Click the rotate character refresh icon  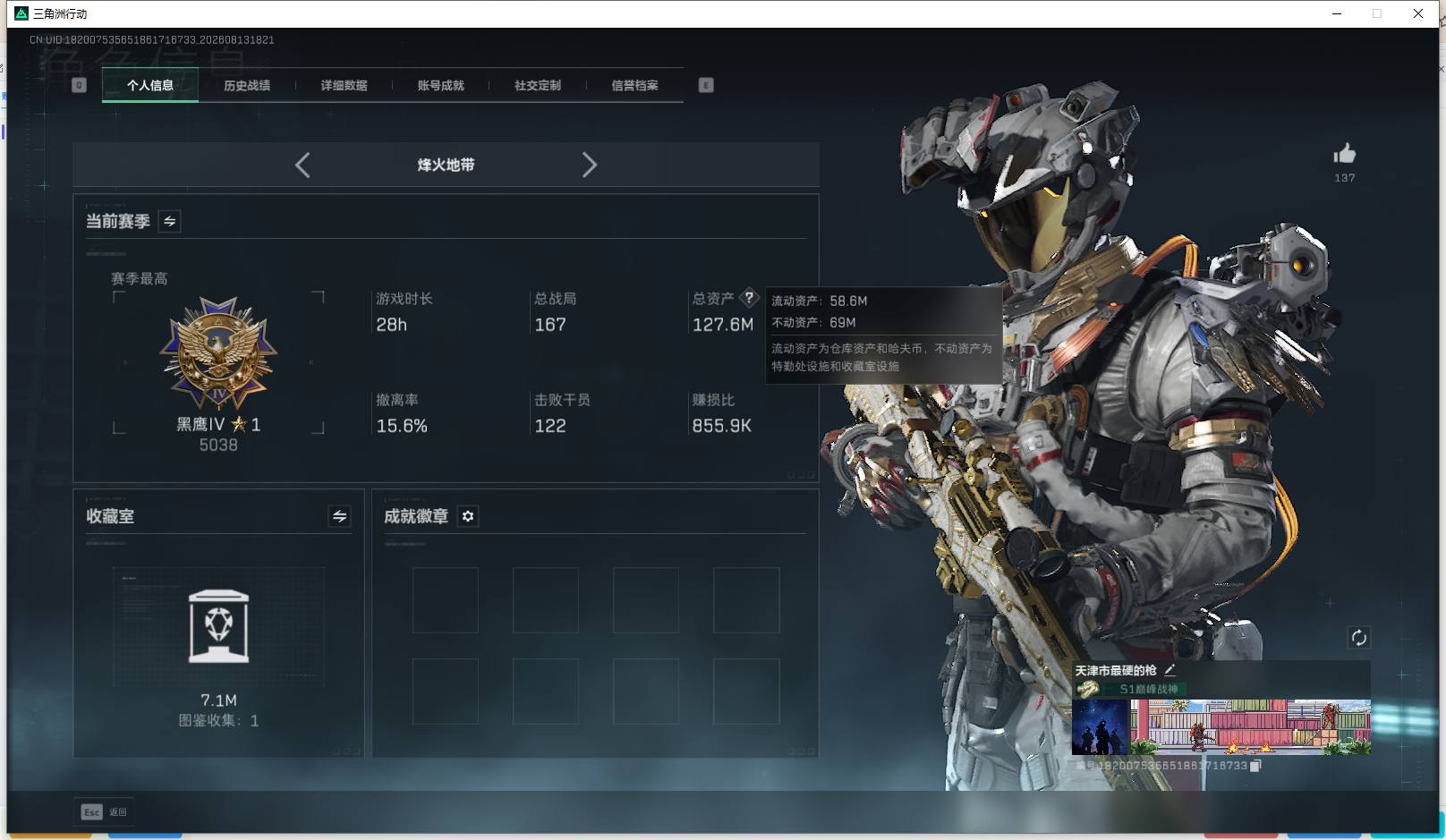point(1358,637)
